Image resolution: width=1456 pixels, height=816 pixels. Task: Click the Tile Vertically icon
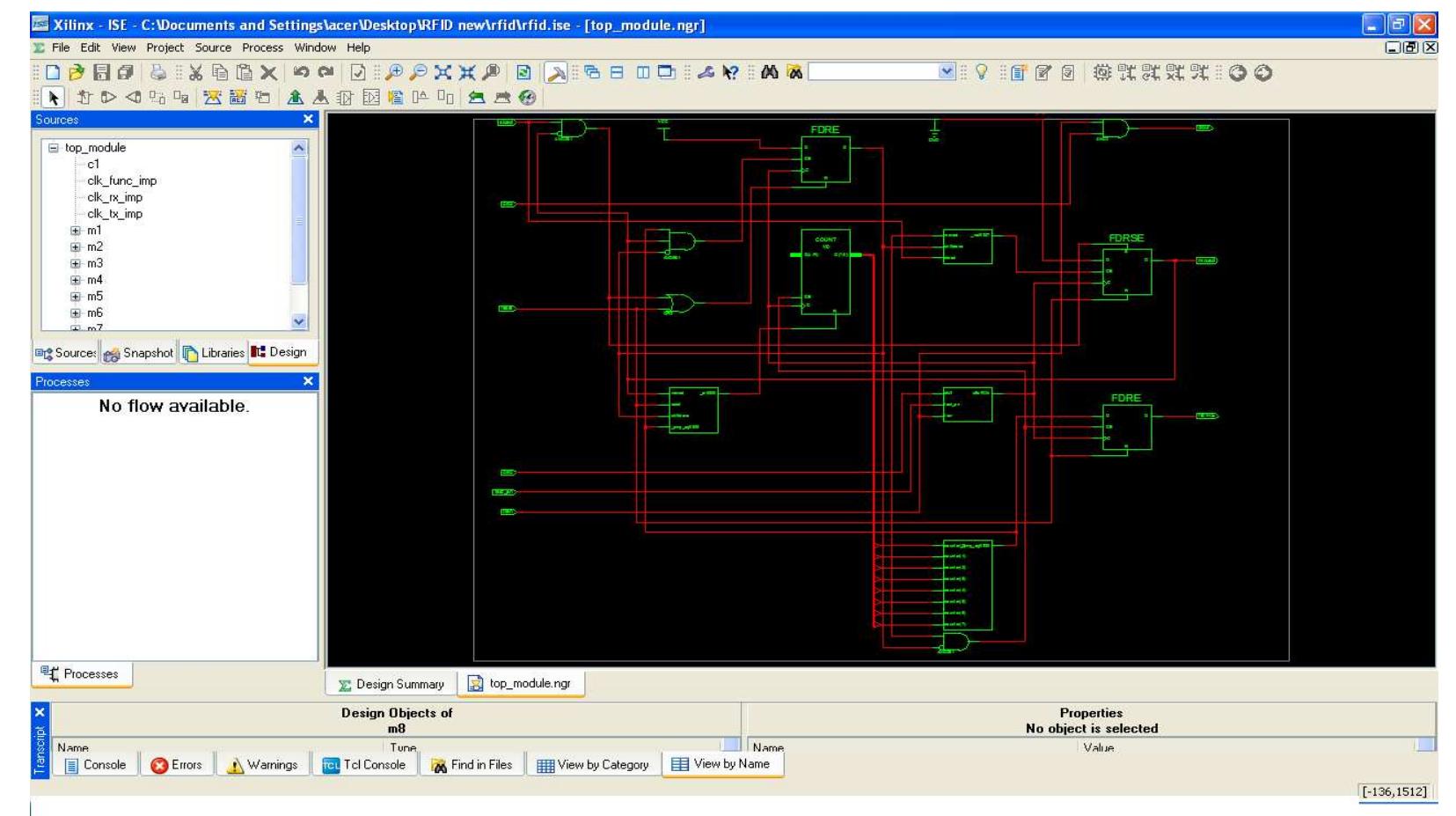tap(642, 73)
